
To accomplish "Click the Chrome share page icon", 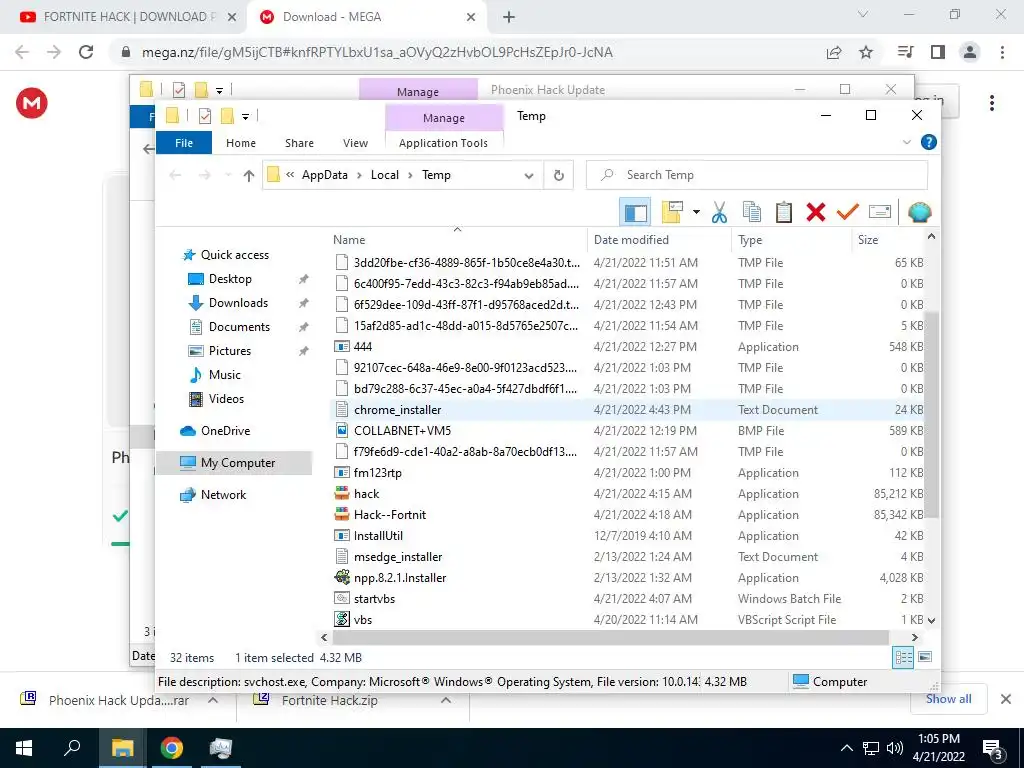I will click(834, 52).
